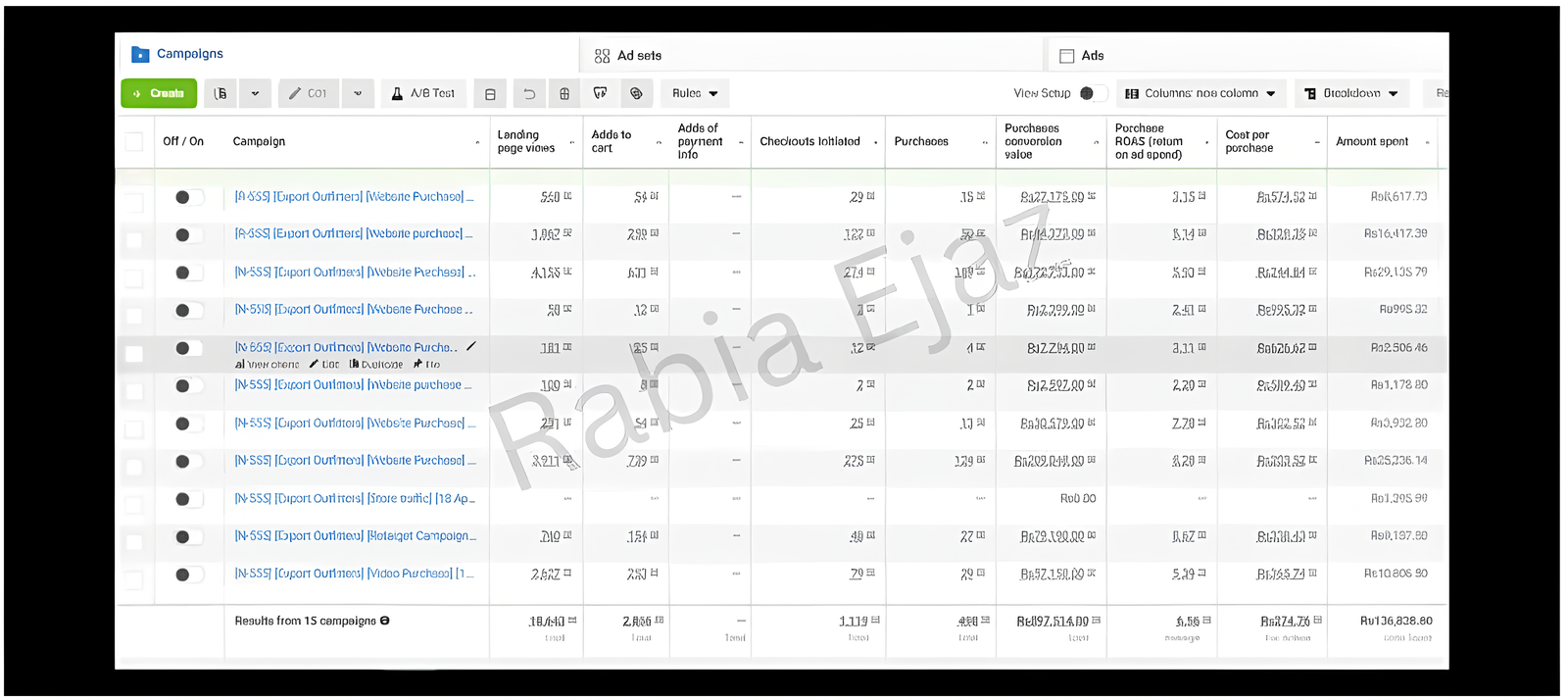Check the select-all checkbox in the table header
This screenshot has width=1568, height=700.
[x=134, y=141]
